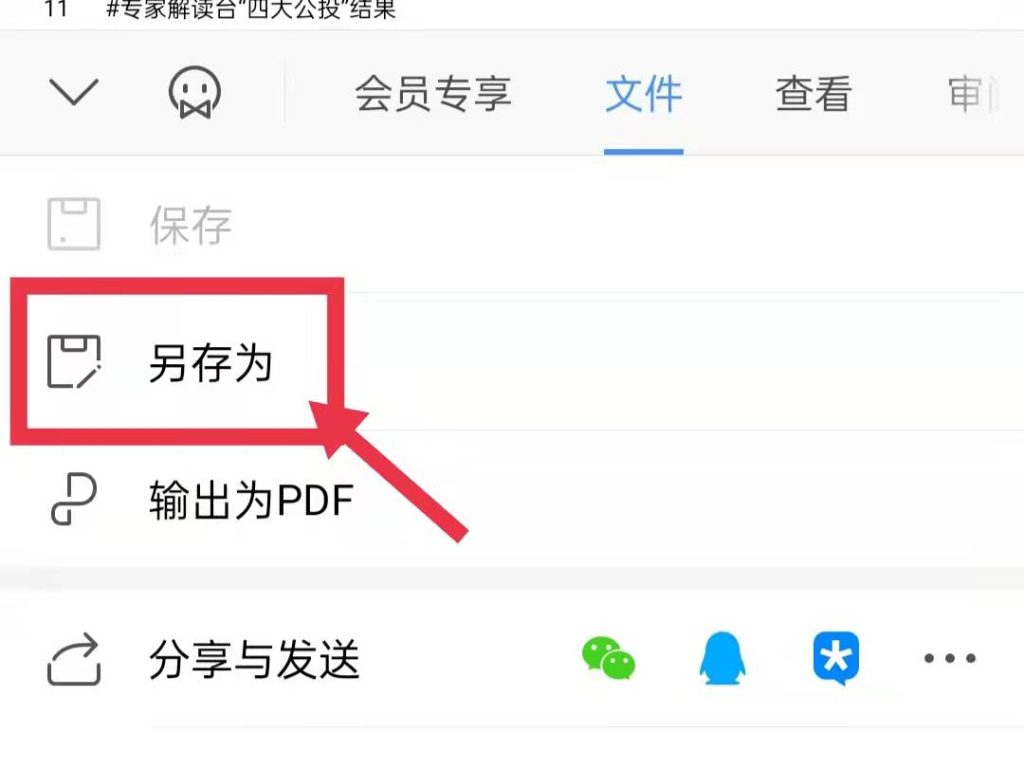1024x768 pixels.
Task: Share via the QQ penguin icon
Action: click(x=722, y=658)
